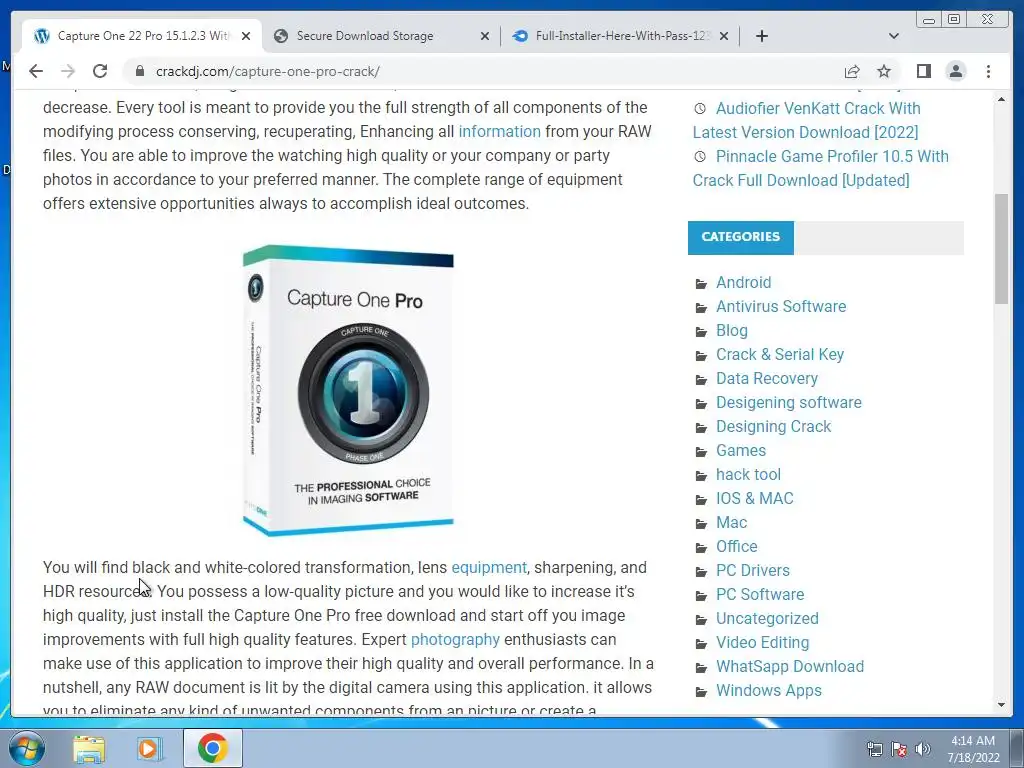Open the Office category
The image size is (1024, 768).
(x=737, y=547)
